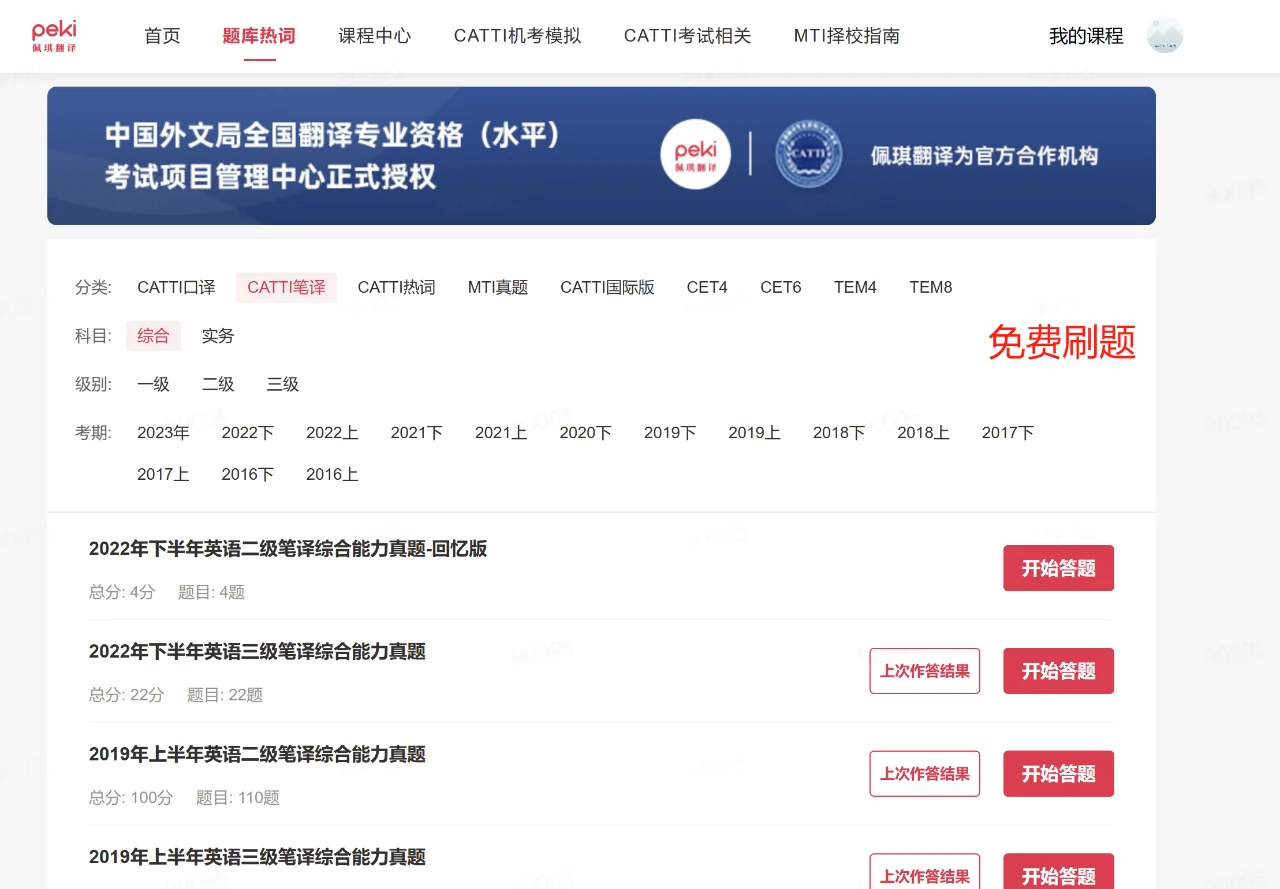Select the CATTI口译 category
The width and height of the screenshot is (1280, 889).
[x=176, y=287]
